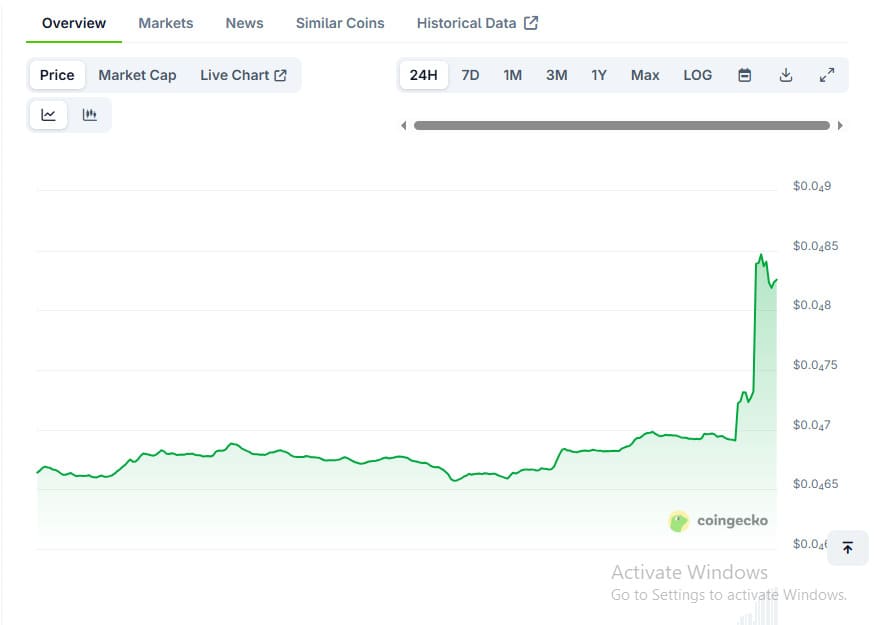Go to the Similar Coins tab

pyautogui.click(x=340, y=22)
